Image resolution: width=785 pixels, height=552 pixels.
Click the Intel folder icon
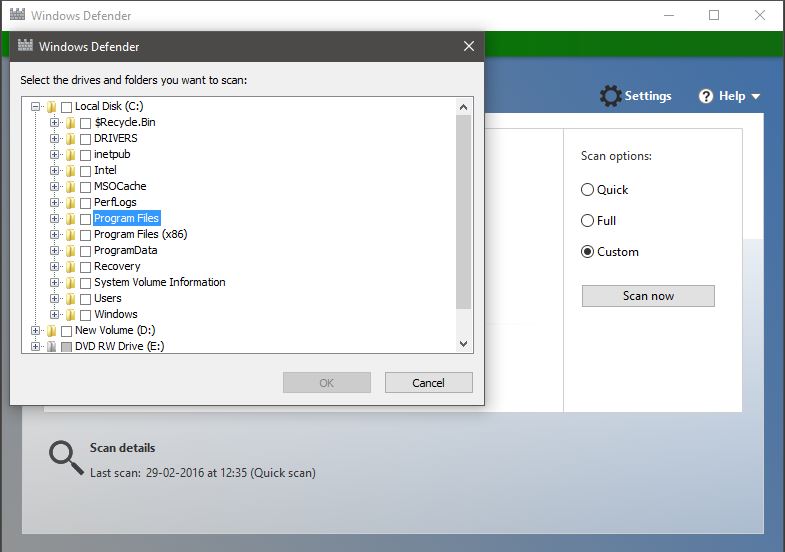pyautogui.click(x=71, y=171)
